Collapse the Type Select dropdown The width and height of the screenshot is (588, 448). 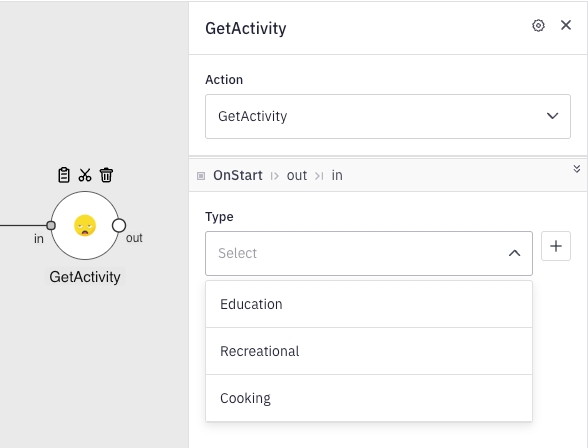[369, 253]
